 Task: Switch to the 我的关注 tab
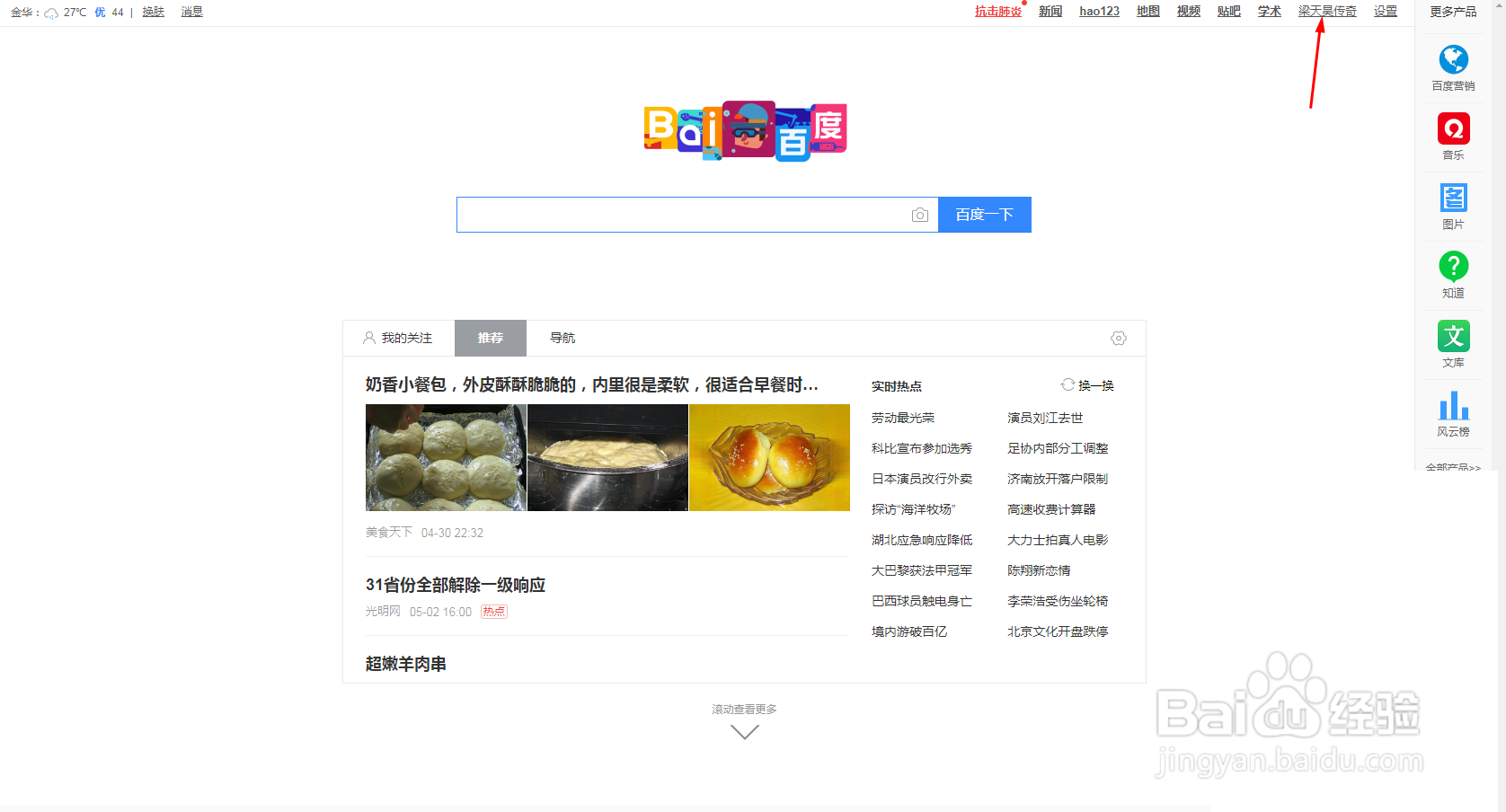click(405, 338)
